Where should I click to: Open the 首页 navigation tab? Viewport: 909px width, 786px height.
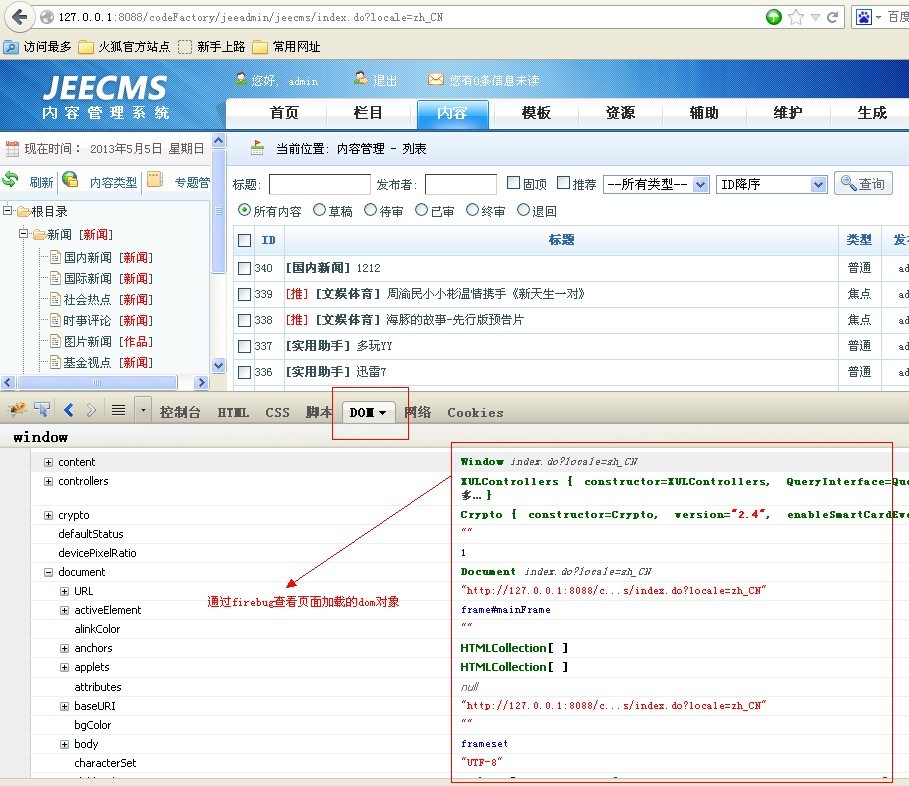coord(284,112)
